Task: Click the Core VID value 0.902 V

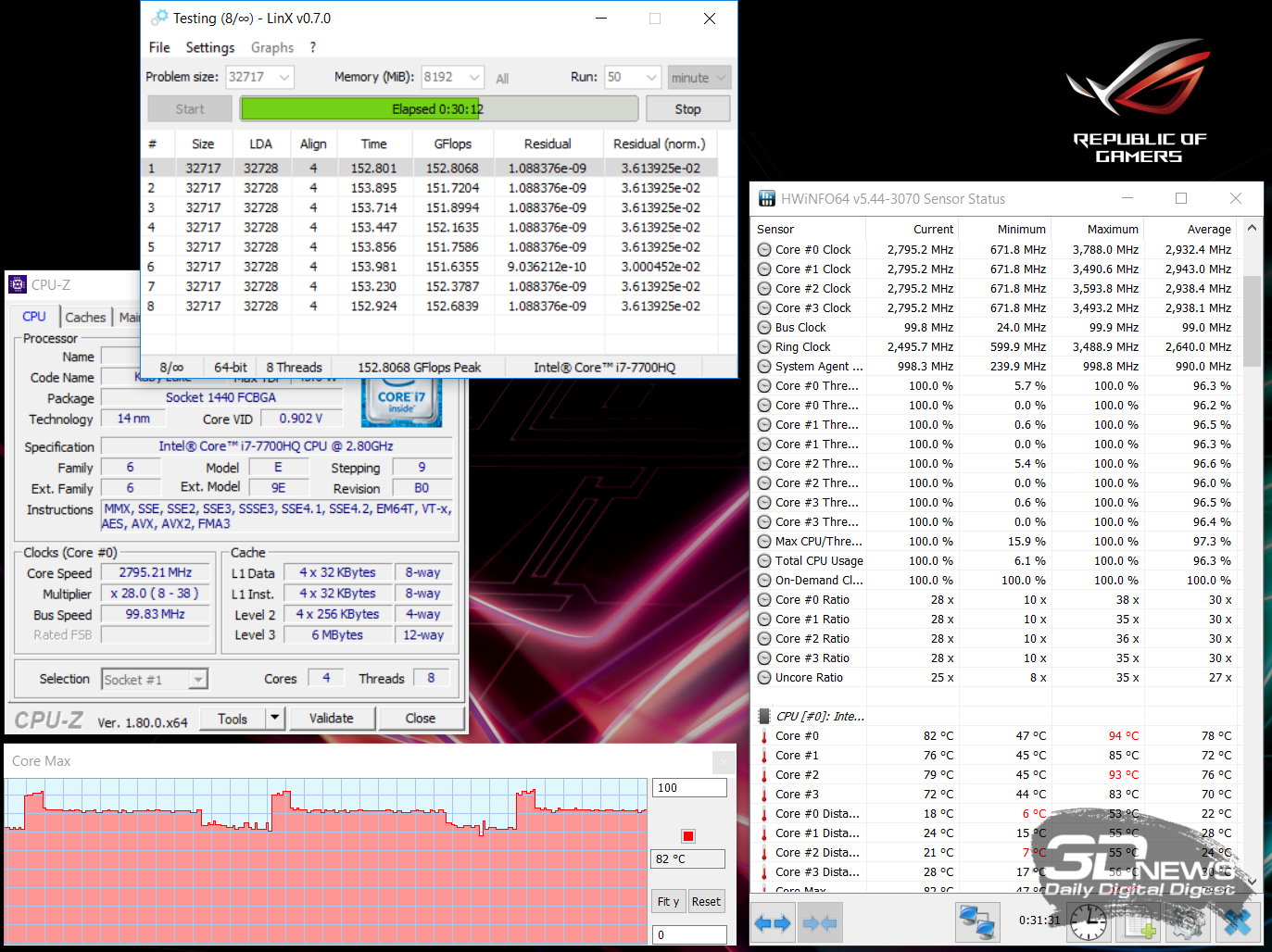Action: point(301,419)
